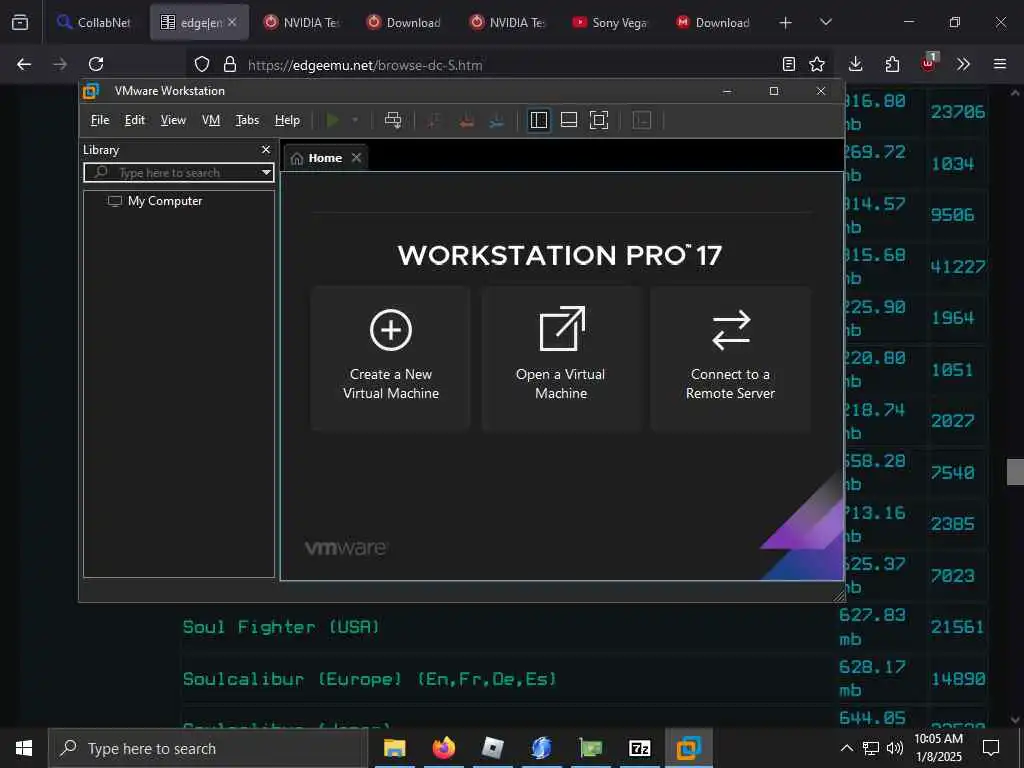
Task: Open the Soul Fighter (USA) link
Action: coord(281,627)
